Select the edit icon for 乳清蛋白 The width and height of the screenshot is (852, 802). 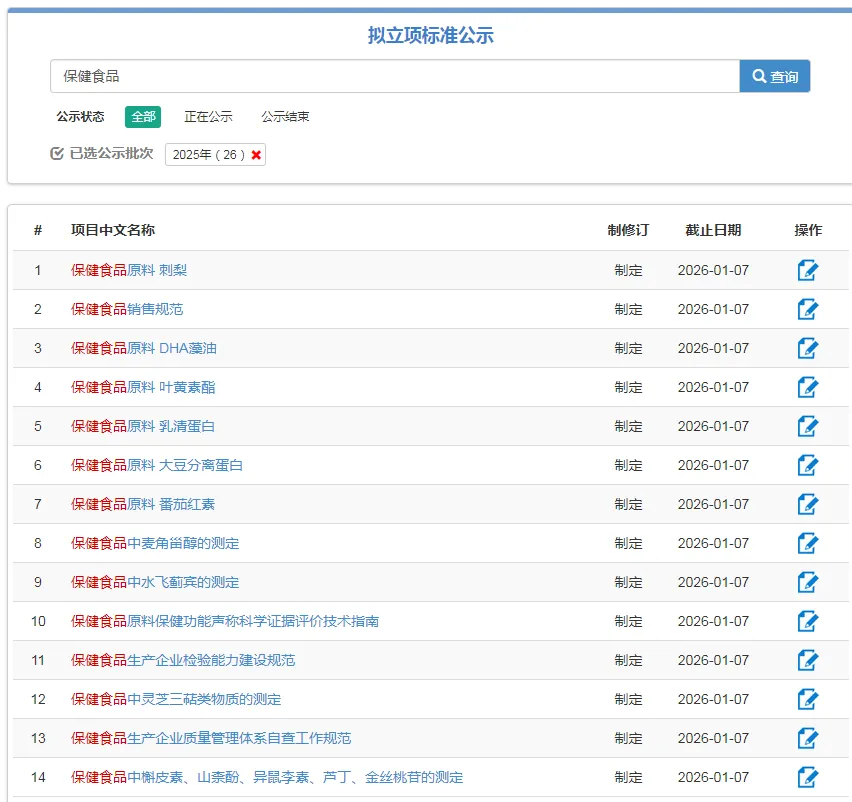click(808, 426)
